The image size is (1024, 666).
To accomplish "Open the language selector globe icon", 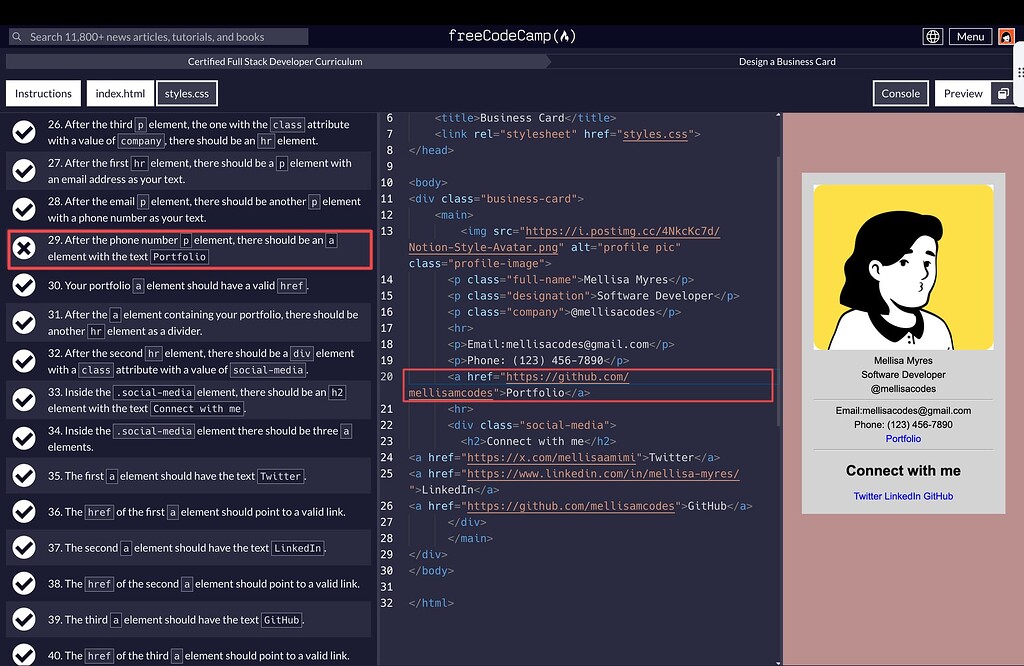I will pyautogui.click(x=932, y=35).
